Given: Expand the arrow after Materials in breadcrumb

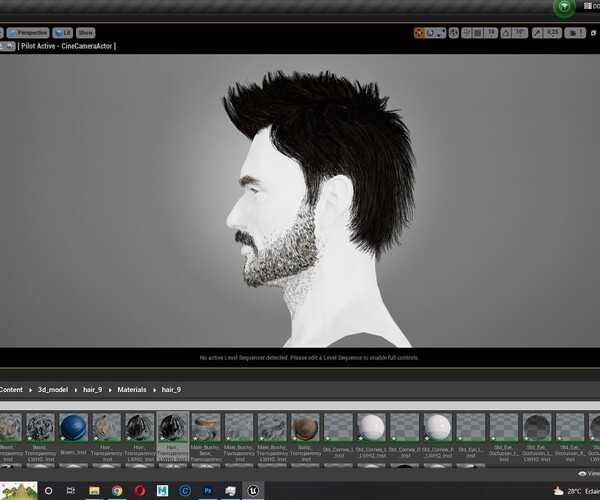Looking at the screenshot, I should (x=155, y=390).
